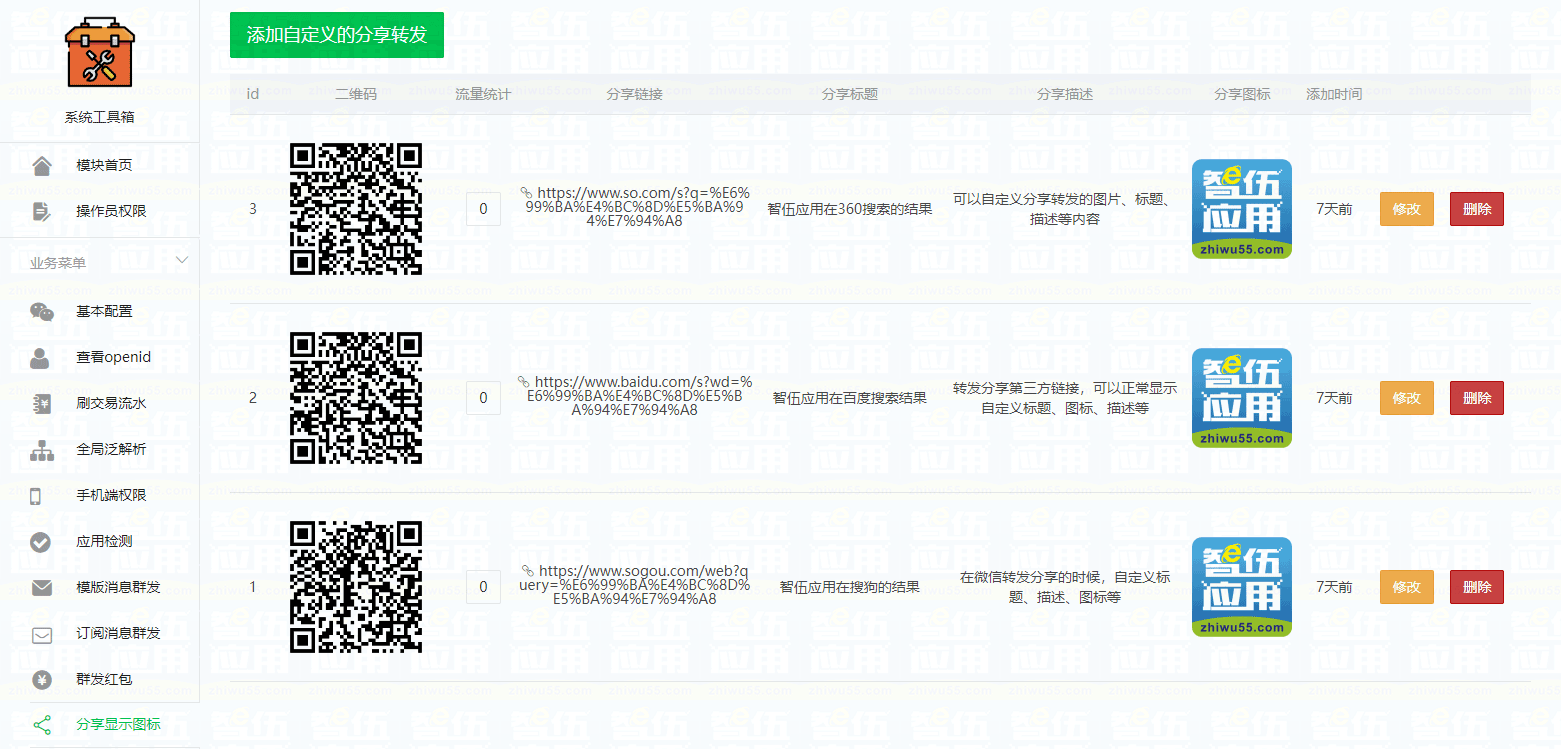Click the traffic count field for row 2
The width and height of the screenshot is (1561, 749).
tap(483, 397)
